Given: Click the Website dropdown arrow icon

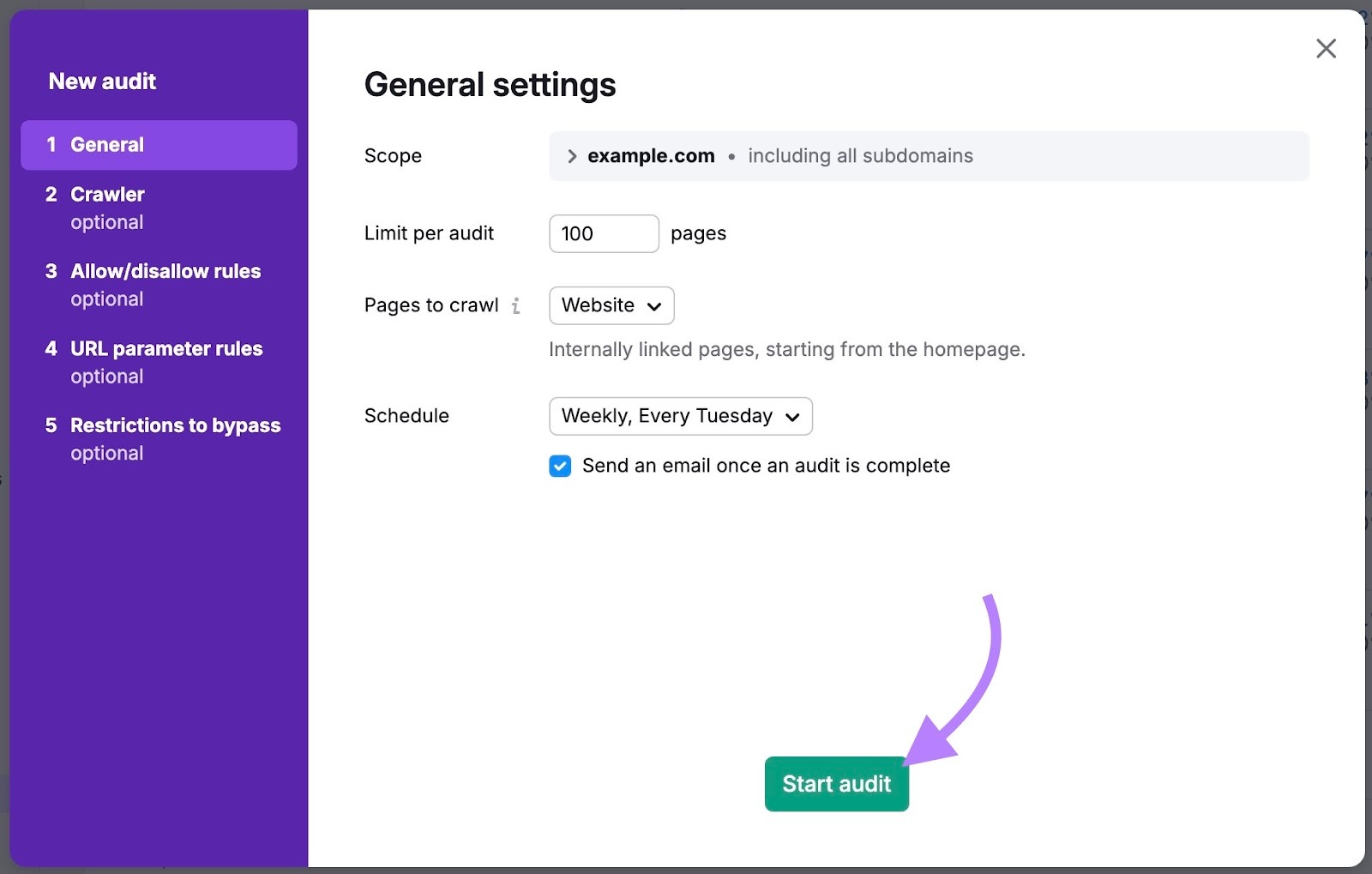Looking at the screenshot, I should click(x=653, y=305).
